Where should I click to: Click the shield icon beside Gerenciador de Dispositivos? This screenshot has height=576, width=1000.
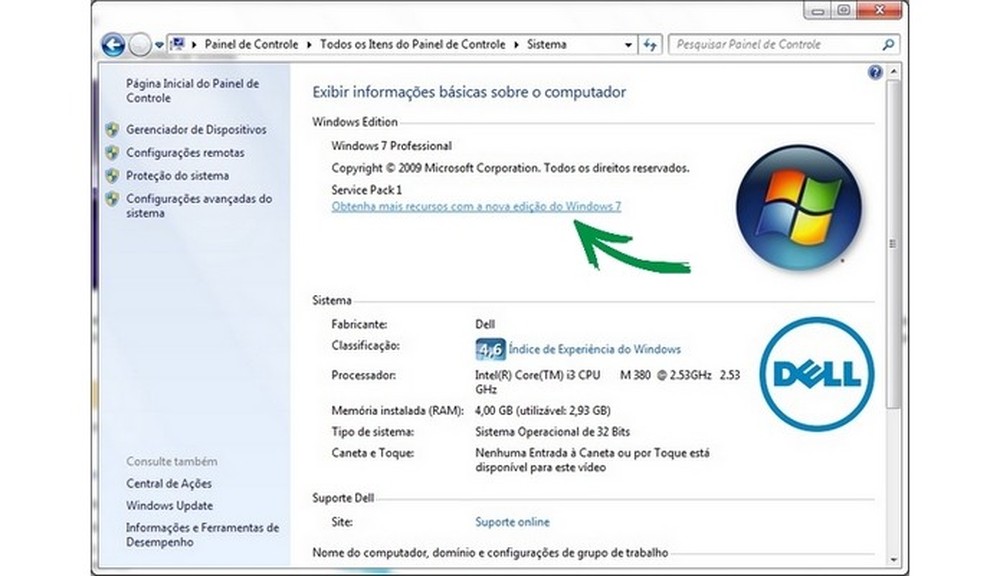[x=113, y=130]
